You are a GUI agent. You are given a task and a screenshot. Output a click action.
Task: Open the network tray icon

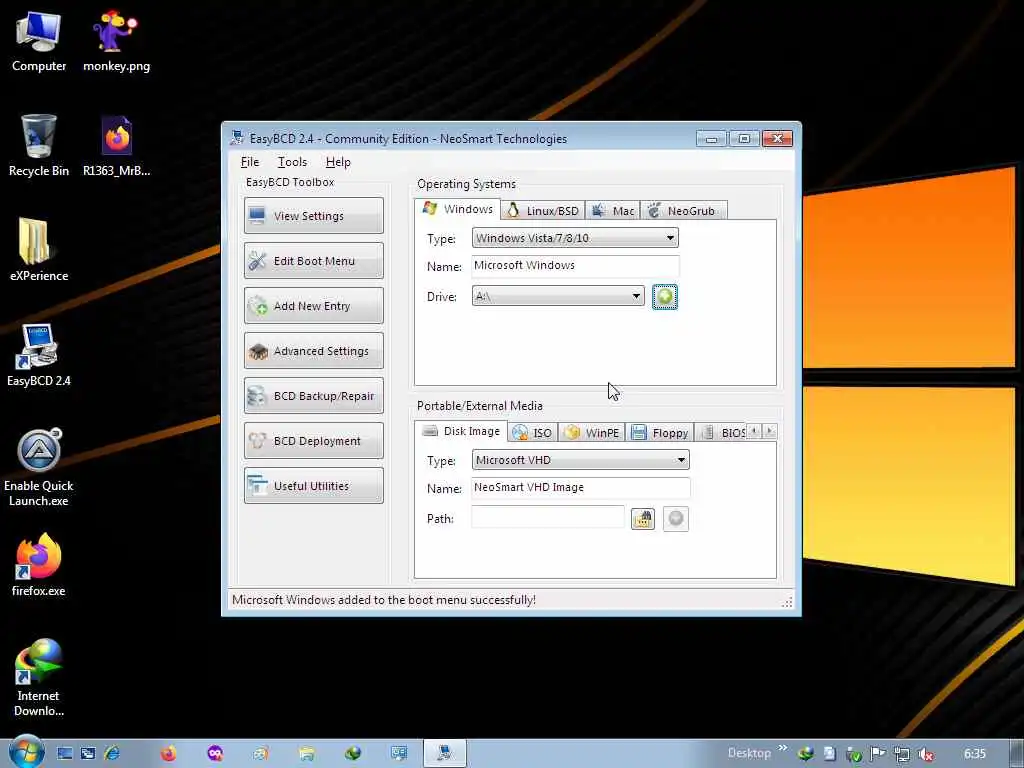pyautogui.click(x=902, y=754)
